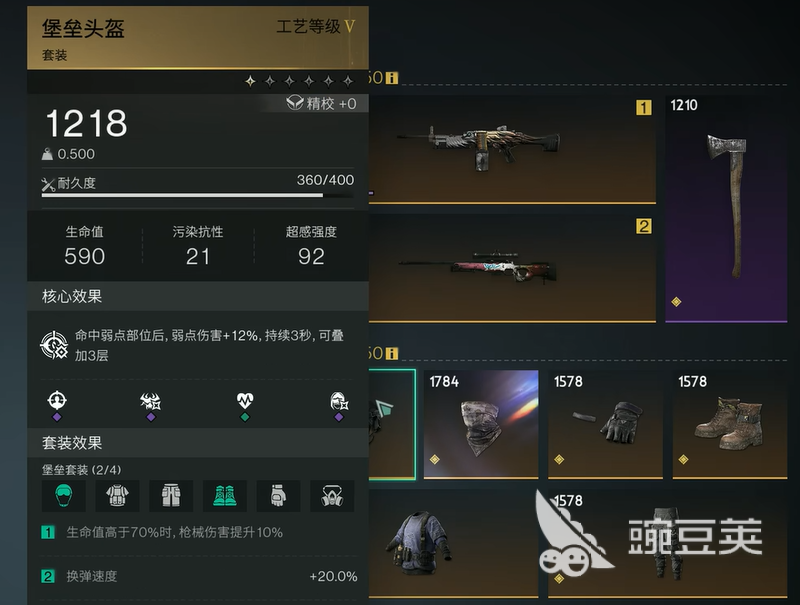Select the glove icon in set pieces

tap(278, 495)
